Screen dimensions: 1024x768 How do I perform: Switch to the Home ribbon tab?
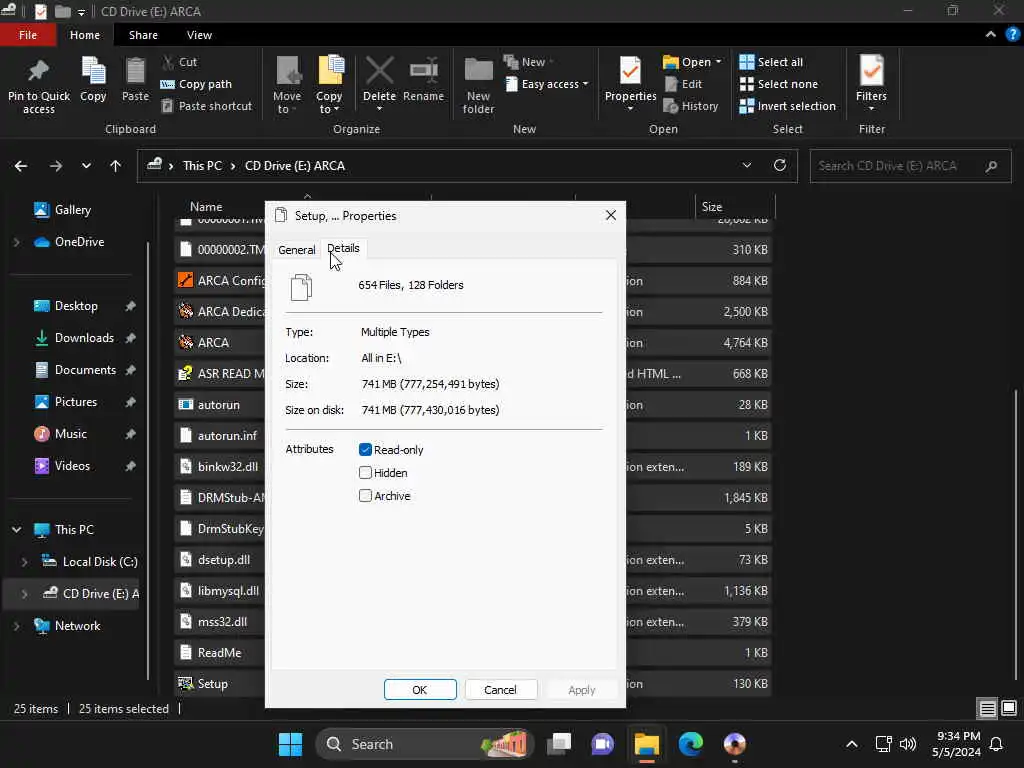85,35
